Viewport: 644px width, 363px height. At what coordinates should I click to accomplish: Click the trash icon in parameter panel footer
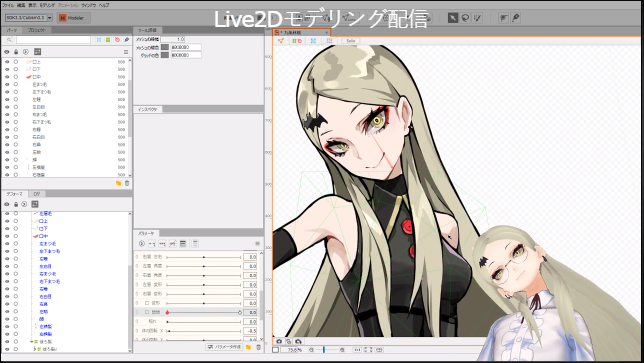258,347
